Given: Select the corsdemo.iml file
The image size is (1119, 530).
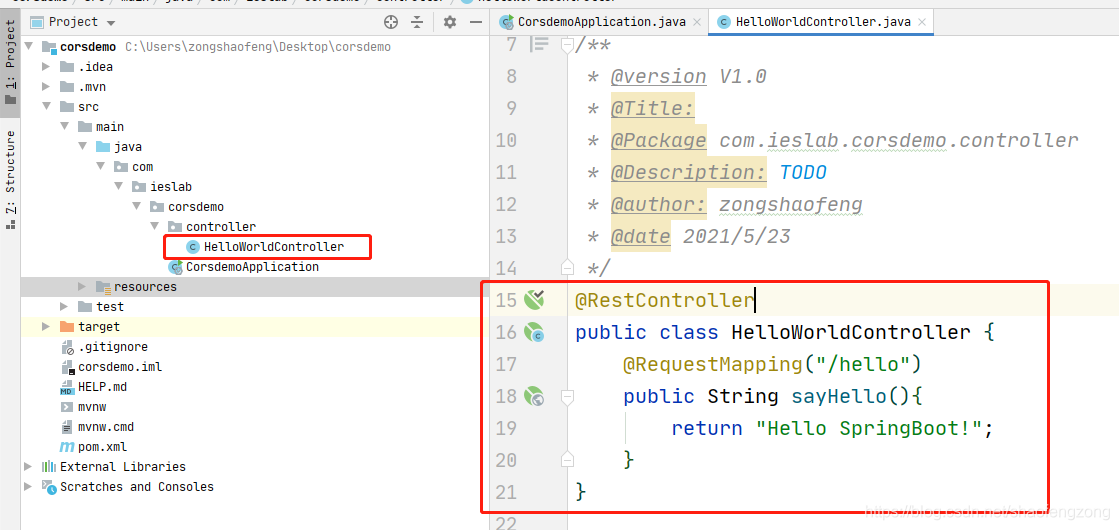Looking at the screenshot, I should [120, 367].
